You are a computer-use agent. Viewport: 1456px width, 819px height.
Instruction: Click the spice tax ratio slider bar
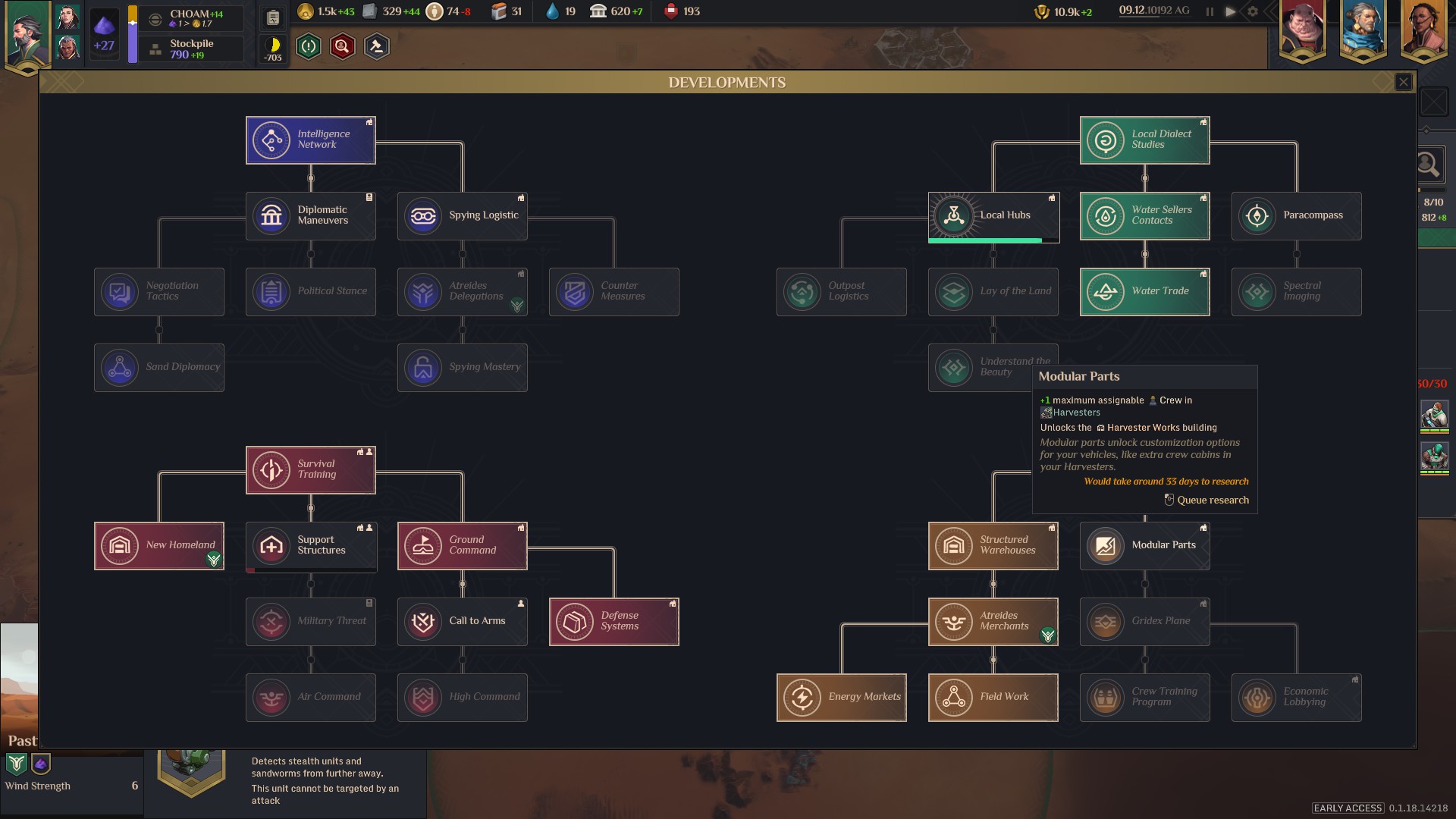(x=133, y=34)
